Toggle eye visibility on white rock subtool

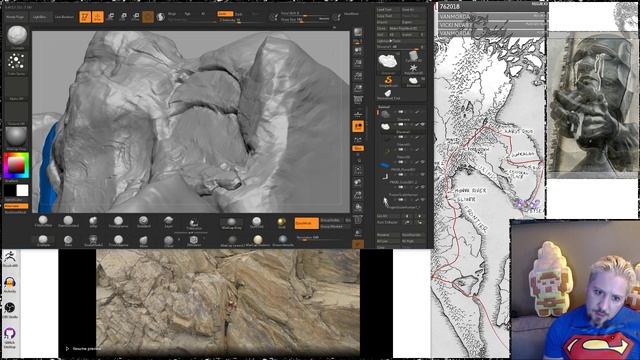tap(423, 124)
